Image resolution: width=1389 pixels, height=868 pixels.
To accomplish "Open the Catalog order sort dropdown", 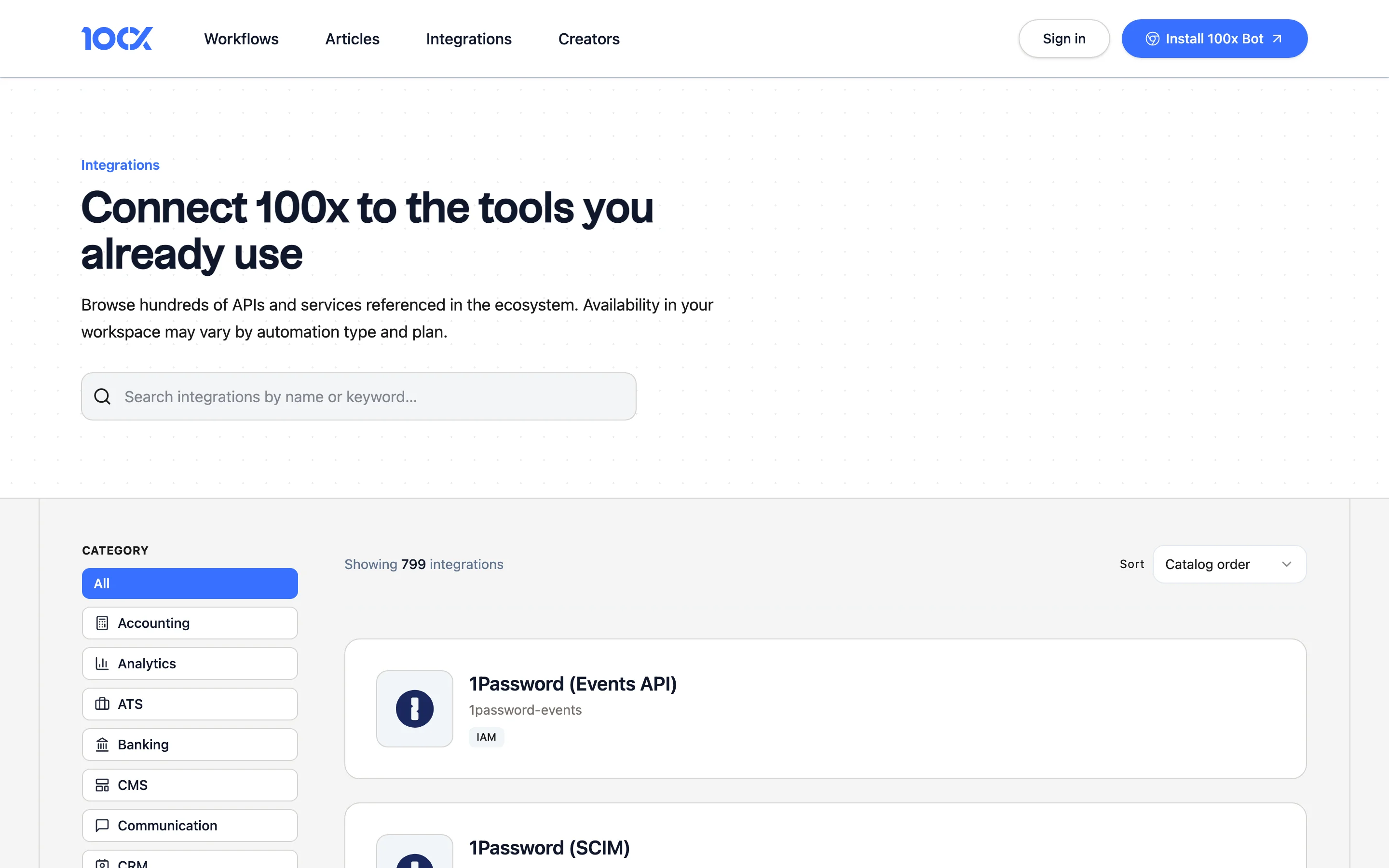I will pos(1229,564).
